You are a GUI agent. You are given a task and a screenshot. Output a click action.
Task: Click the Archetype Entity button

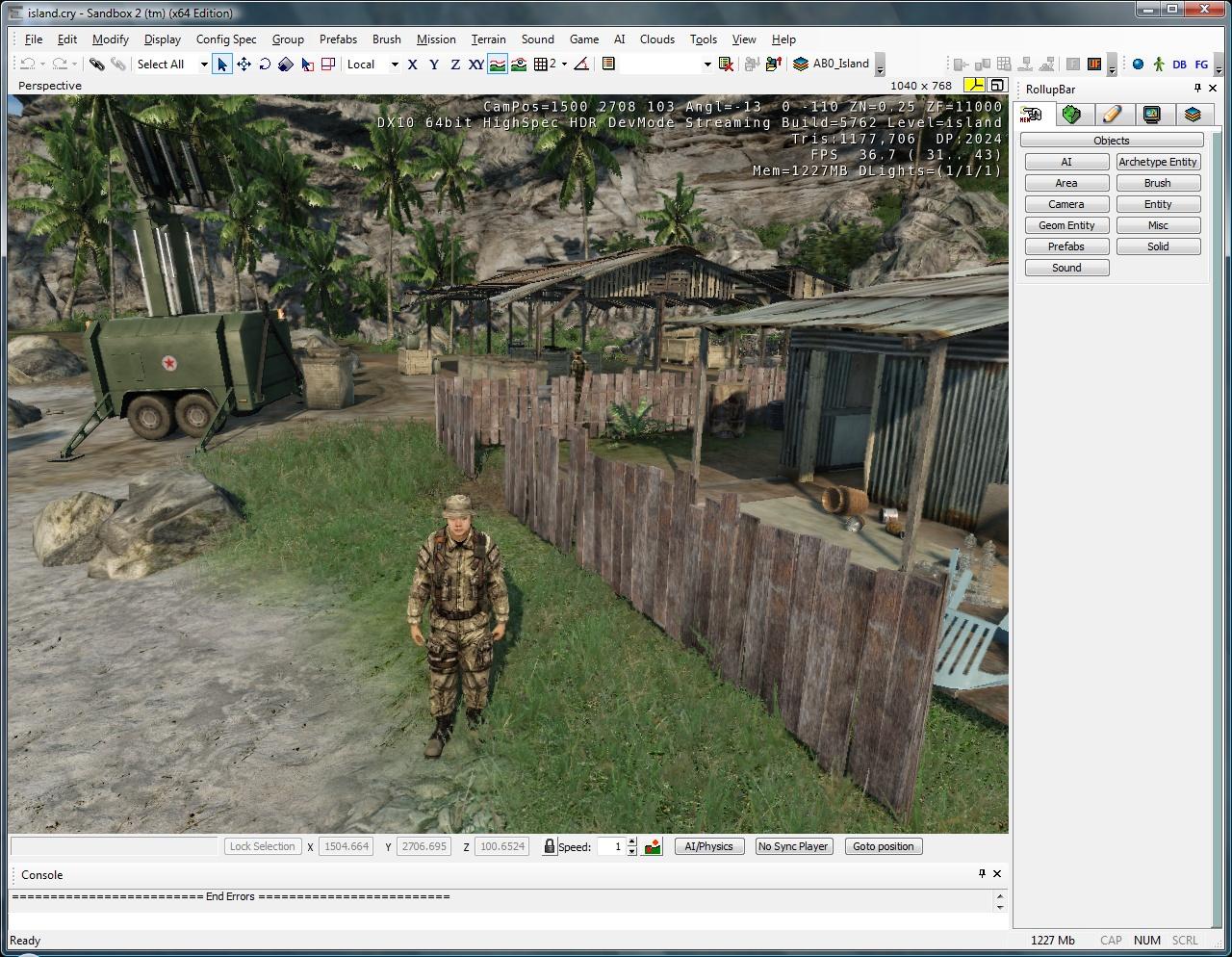click(1158, 162)
